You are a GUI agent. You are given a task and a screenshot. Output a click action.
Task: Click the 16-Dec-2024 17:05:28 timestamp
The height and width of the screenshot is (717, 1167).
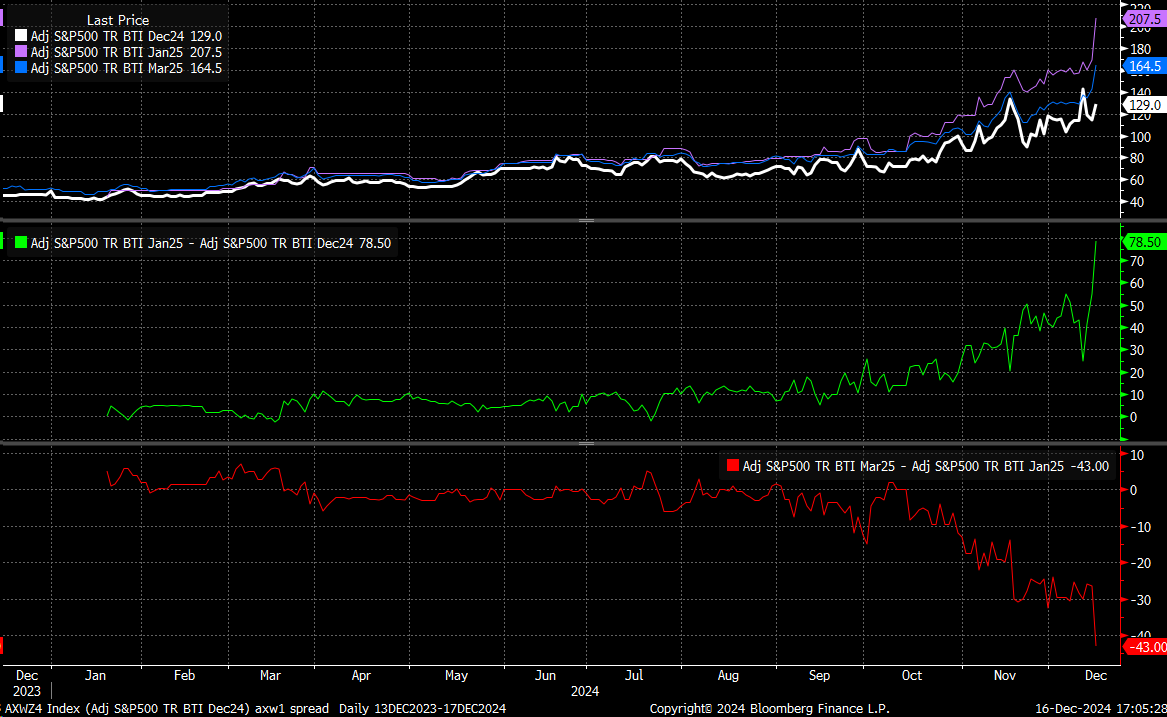pos(1101,708)
